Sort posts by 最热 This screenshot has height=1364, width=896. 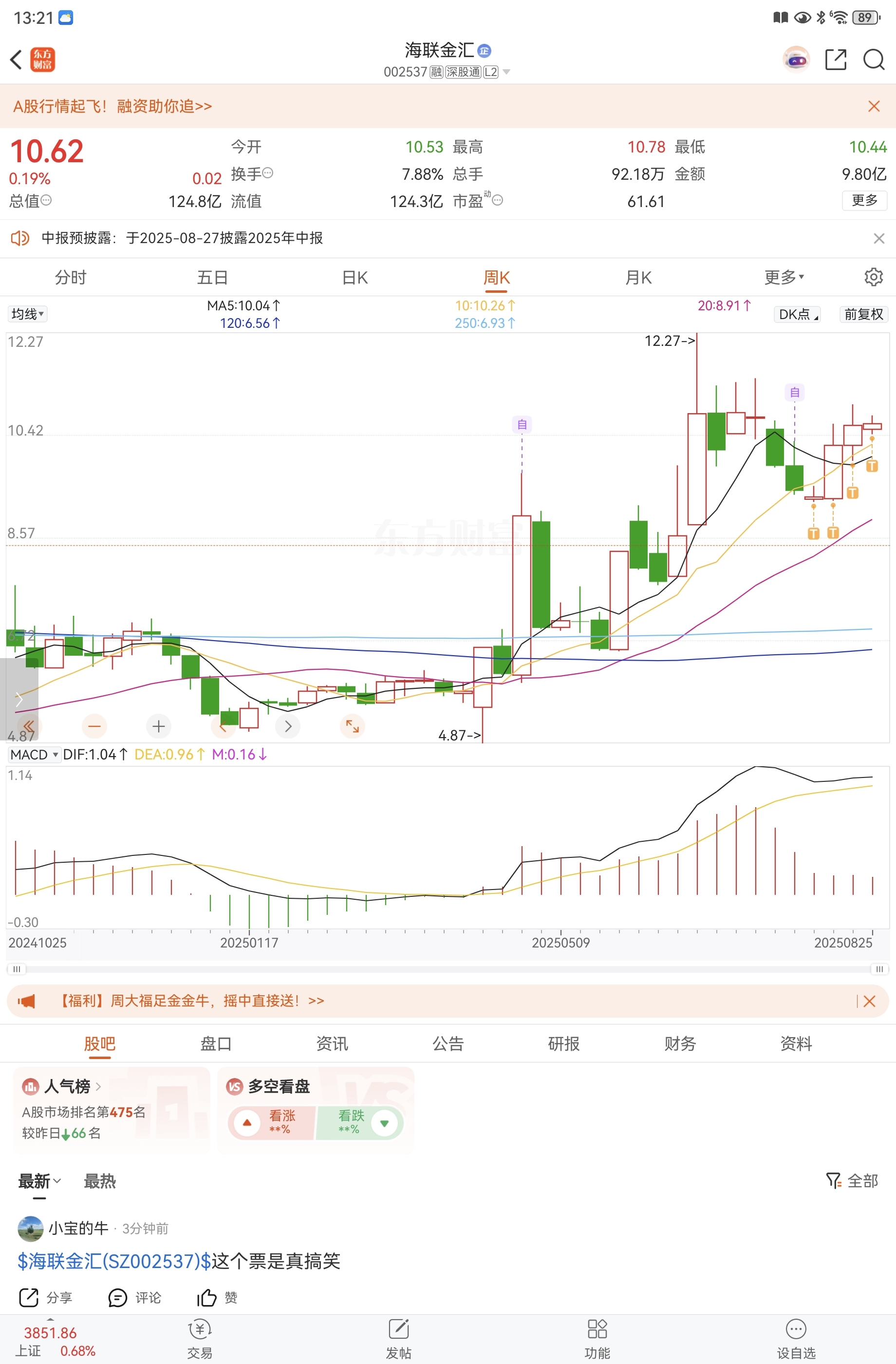tap(100, 1181)
